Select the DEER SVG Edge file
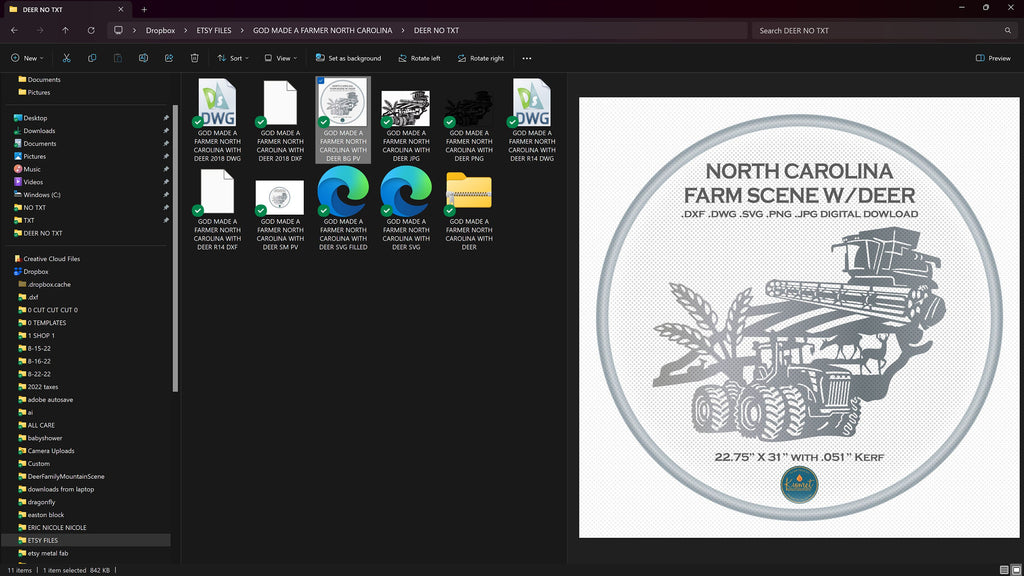The width and height of the screenshot is (1024, 576). 406,208
